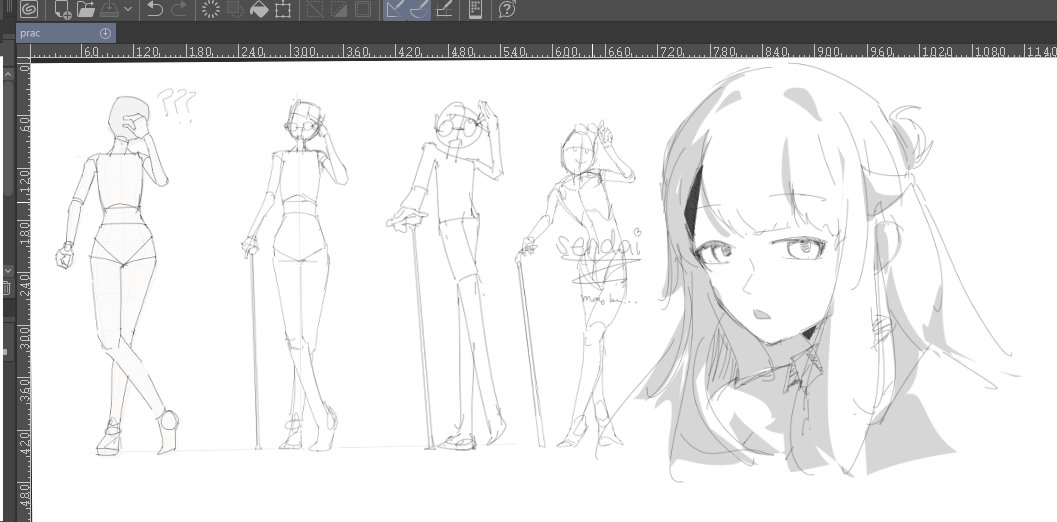Click the 600 mark on horizontal ruler
The image size is (1057, 522).
(x=566, y=52)
